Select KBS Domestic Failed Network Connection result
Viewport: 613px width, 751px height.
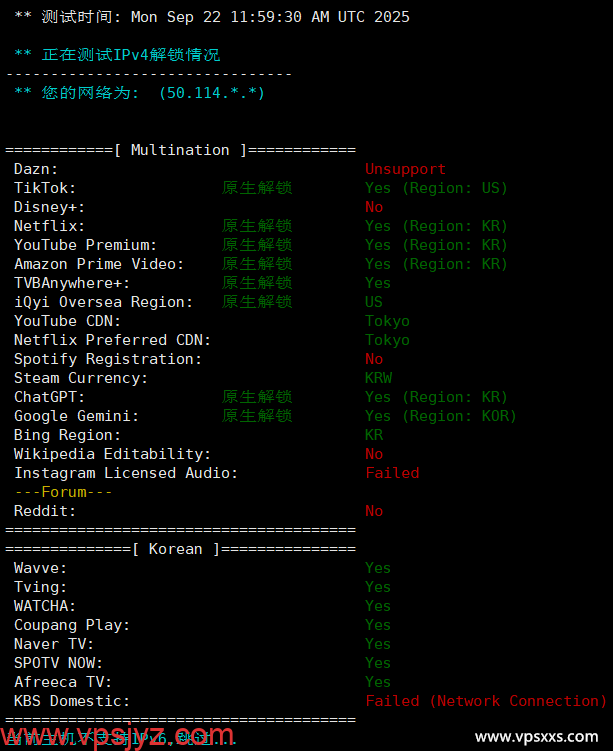[486, 701]
